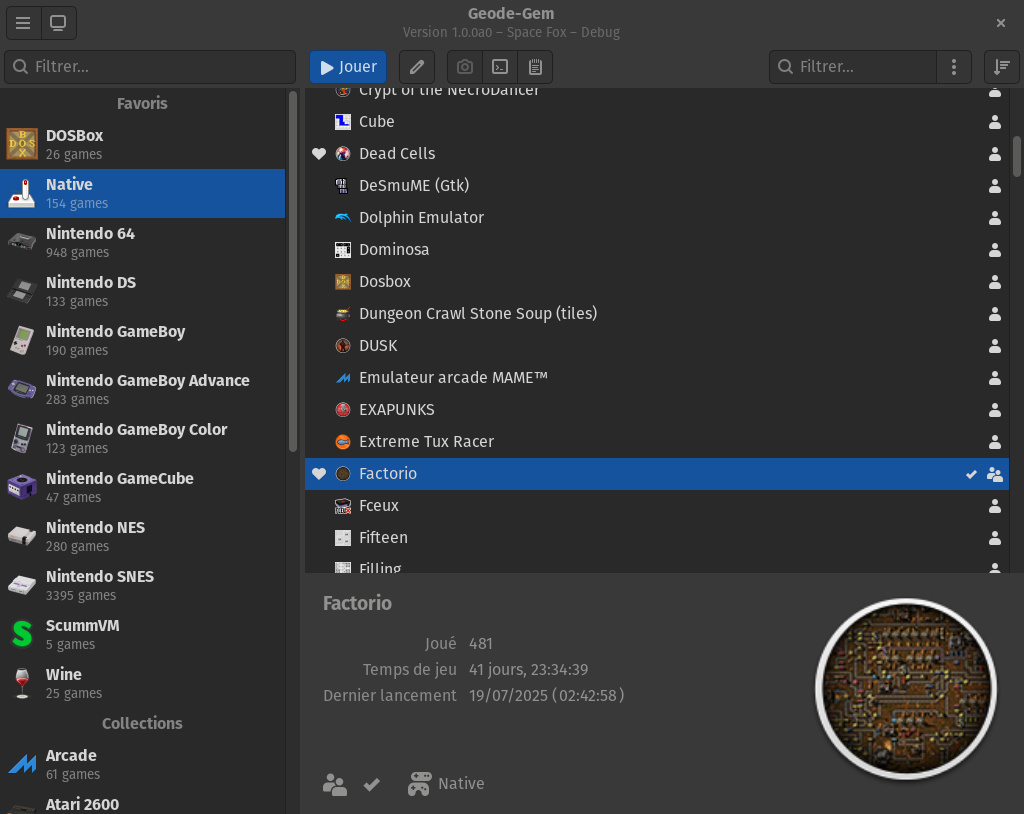Viewport: 1024px width, 814px height.
Task: Click the camera screenshot icon
Action: pos(465,67)
